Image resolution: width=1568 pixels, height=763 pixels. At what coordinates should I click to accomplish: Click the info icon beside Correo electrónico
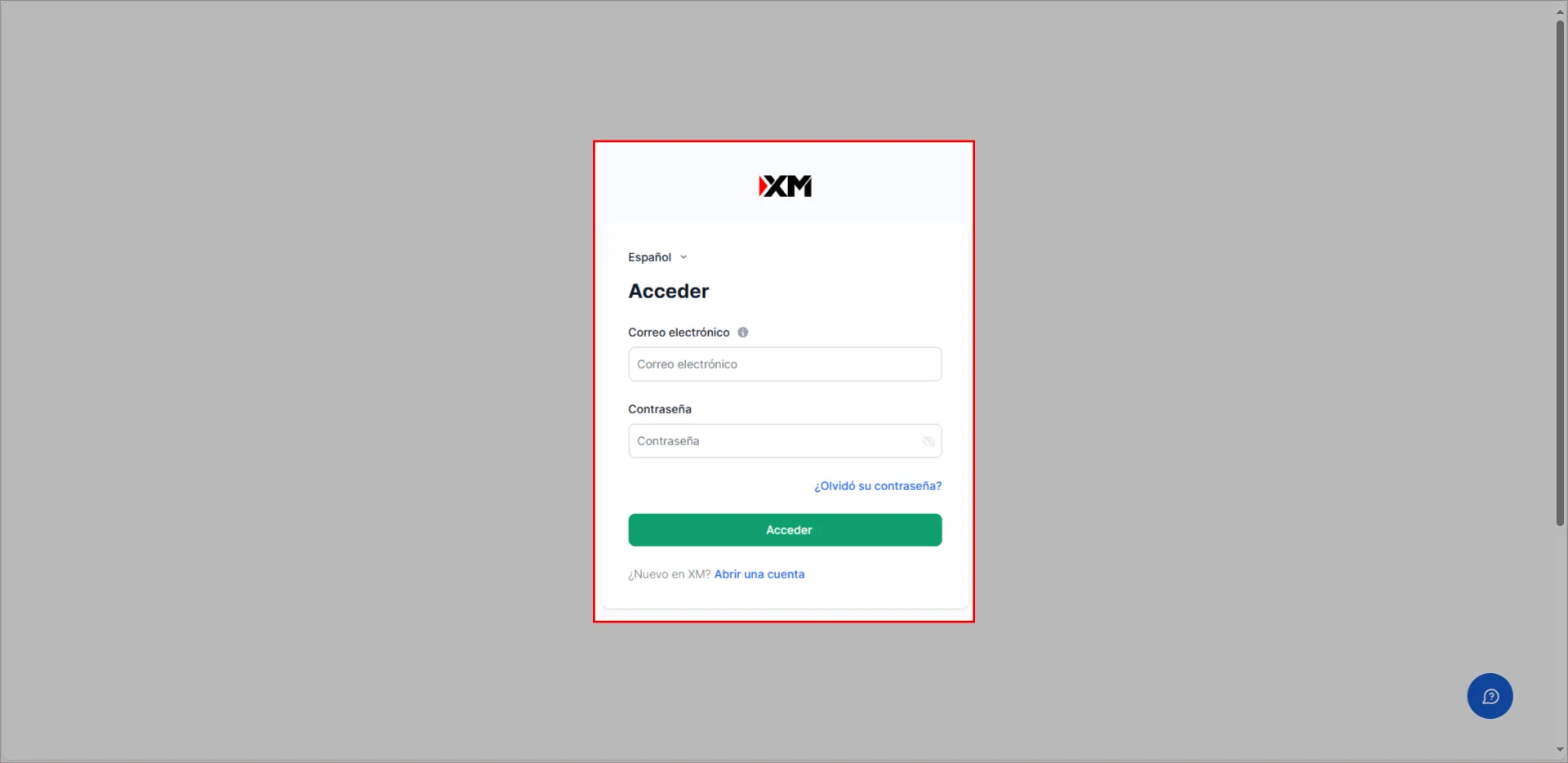(x=743, y=332)
